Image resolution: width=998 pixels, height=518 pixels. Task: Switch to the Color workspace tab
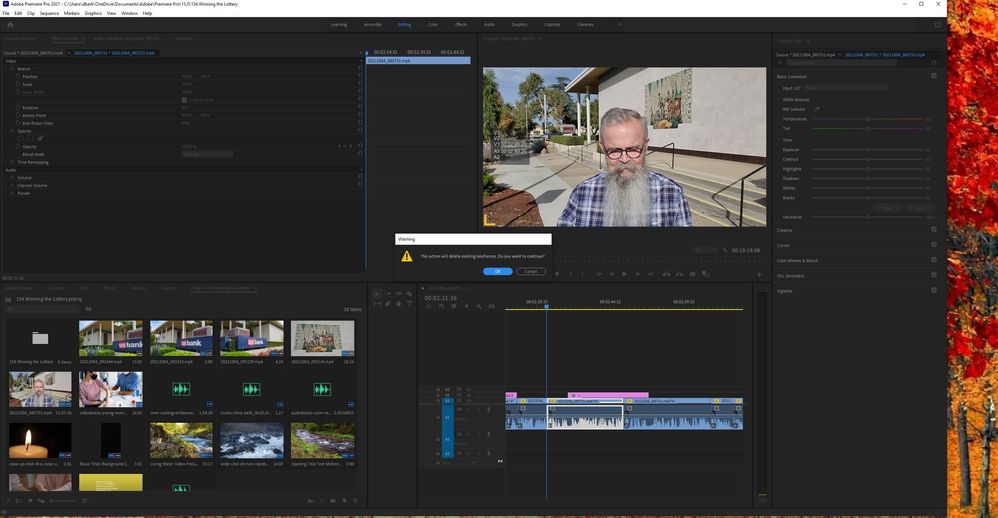pos(432,24)
